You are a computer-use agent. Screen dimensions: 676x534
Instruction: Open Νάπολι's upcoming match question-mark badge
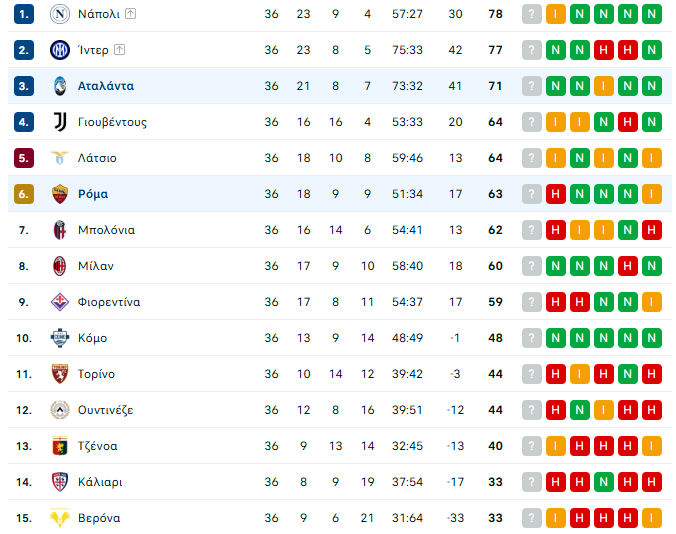pyautogui.click(x=532, y=14)
